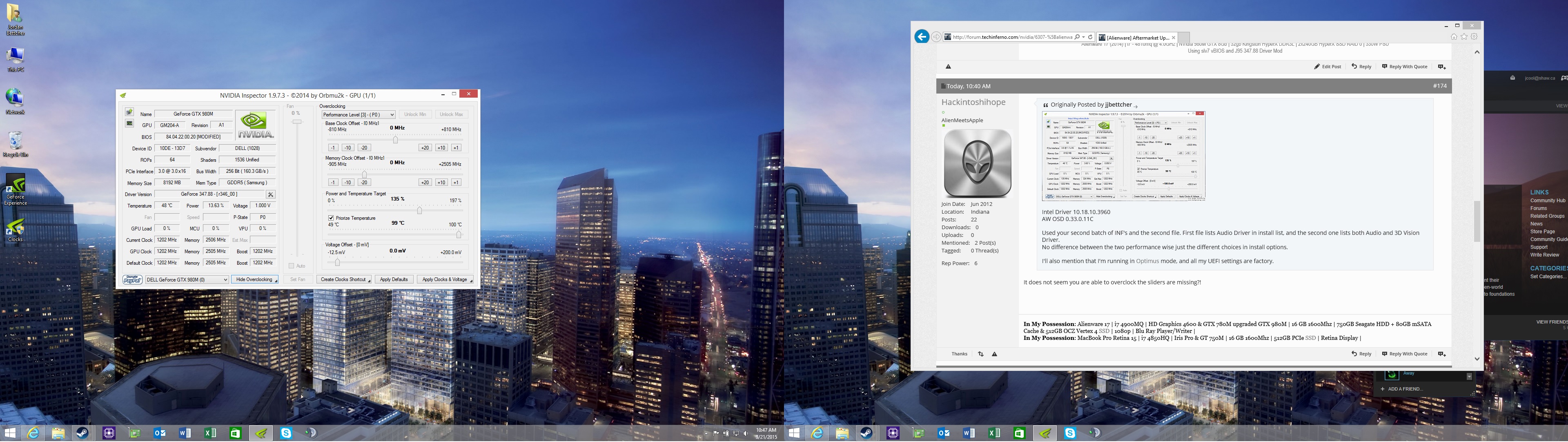
Task: Expand the address bar URL dropdown arrow
Action: point(1083,37)
